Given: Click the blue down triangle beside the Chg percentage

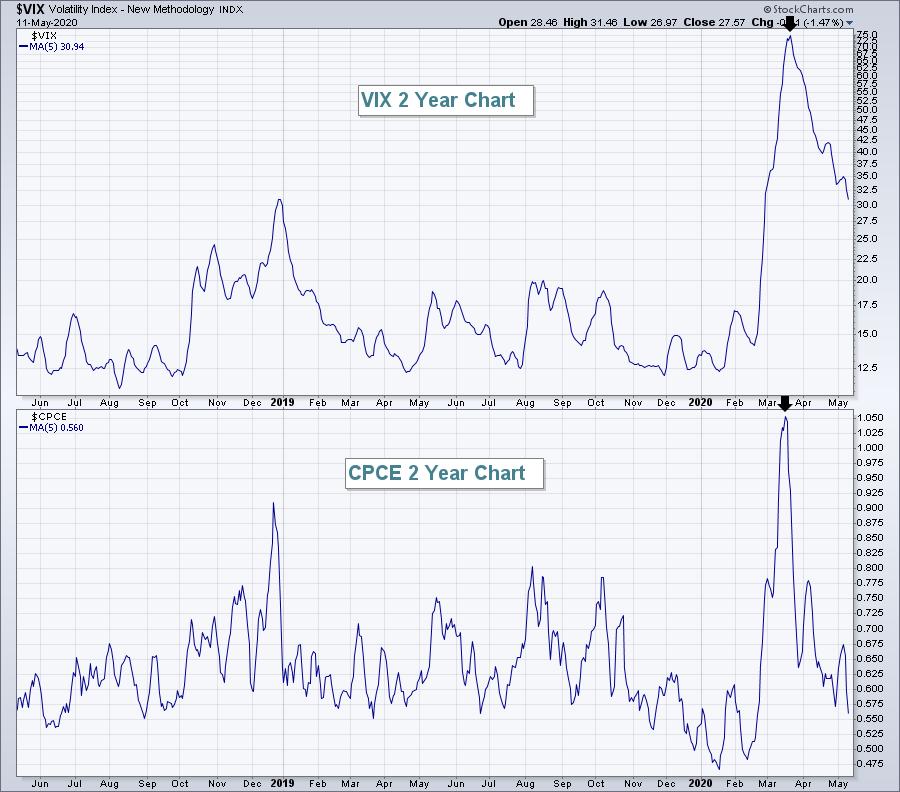Looking at the screenshot, I should tap(850, 21).
